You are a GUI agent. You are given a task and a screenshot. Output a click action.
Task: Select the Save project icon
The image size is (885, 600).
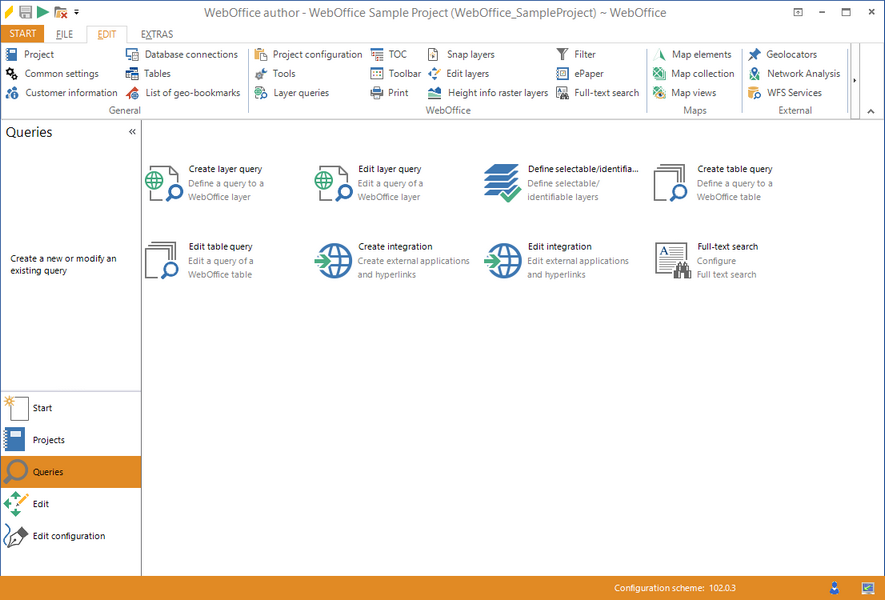[25, 11]
